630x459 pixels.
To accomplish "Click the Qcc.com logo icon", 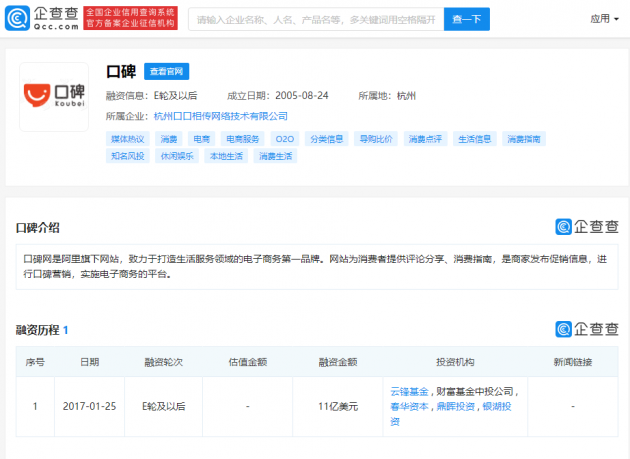I will (x=17, y=18).
